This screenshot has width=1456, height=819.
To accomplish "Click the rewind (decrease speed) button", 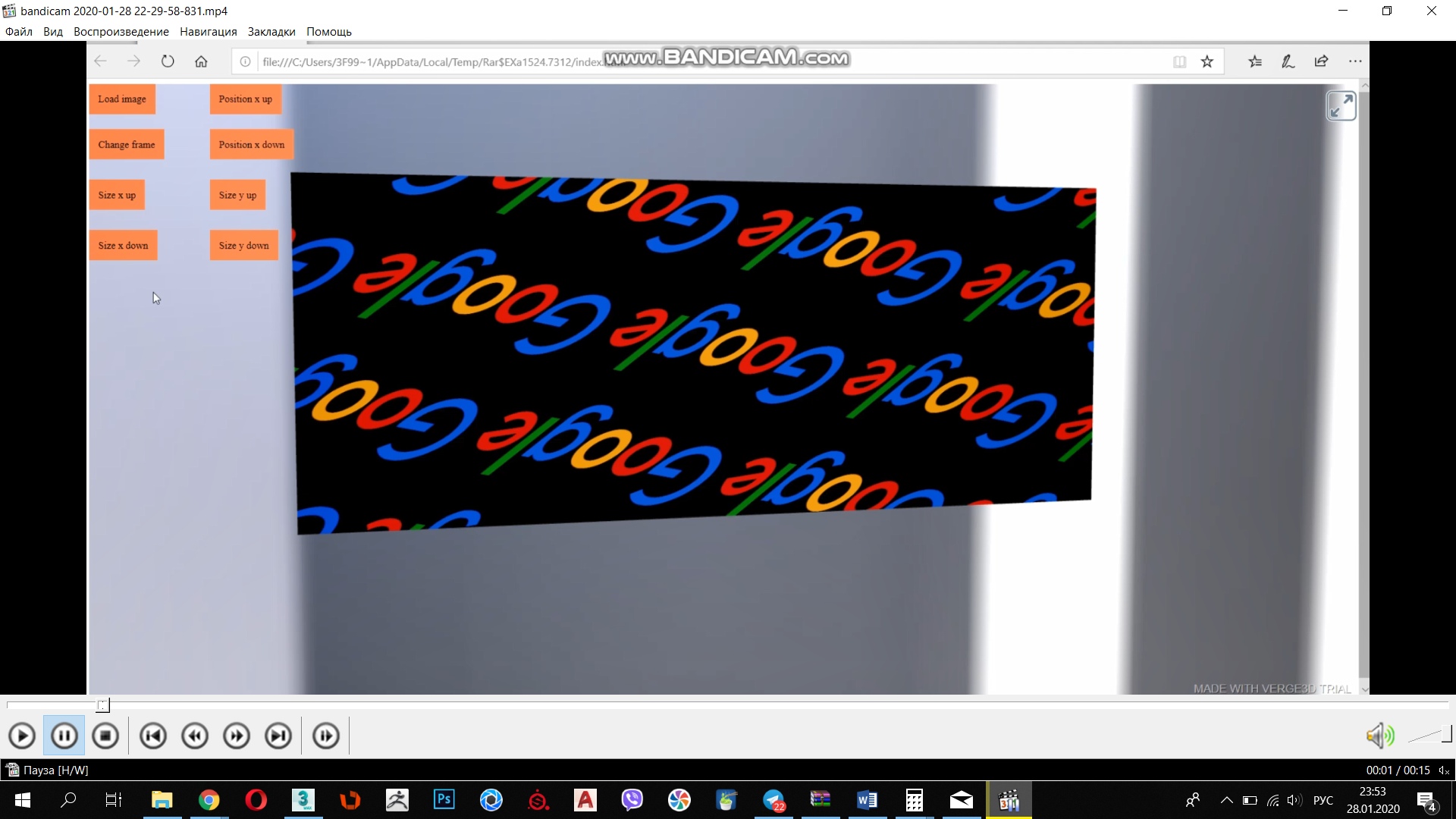I will click(195, 736).
